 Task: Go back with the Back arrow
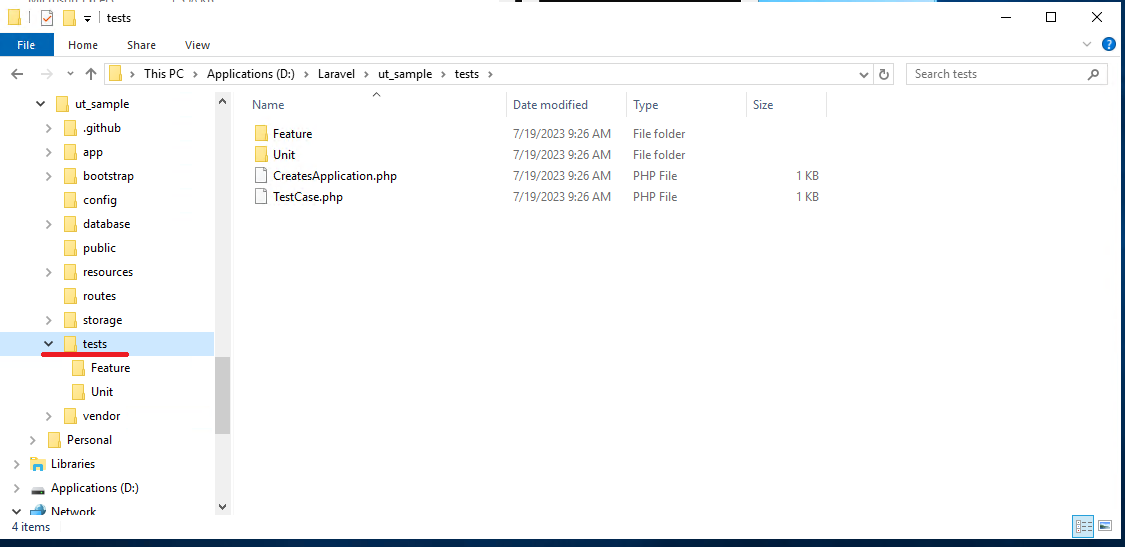(17, 74)
